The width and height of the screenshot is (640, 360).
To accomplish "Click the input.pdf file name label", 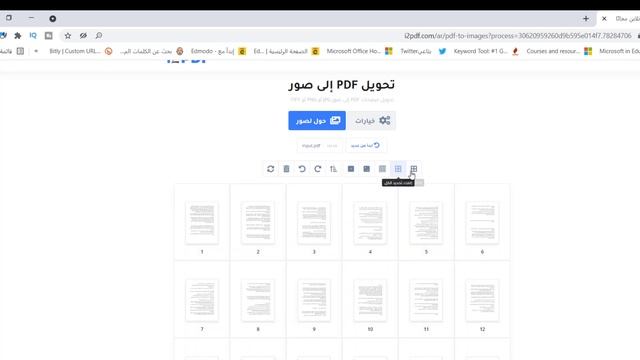I will 311,146.
